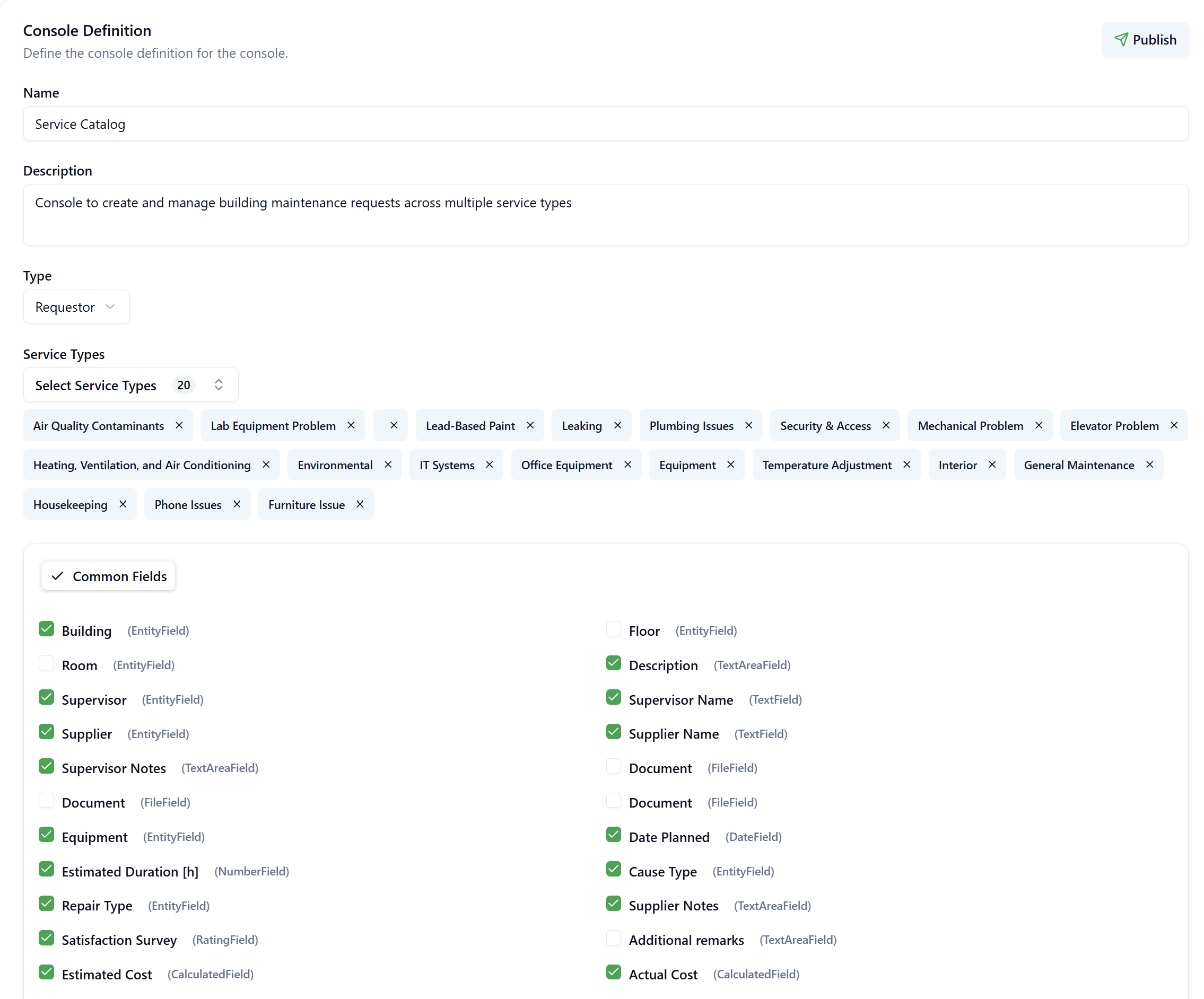The height and width of the screenshot is (999, 1204).
Task: Remove the Security & Access tag
Action: [886, 425]
